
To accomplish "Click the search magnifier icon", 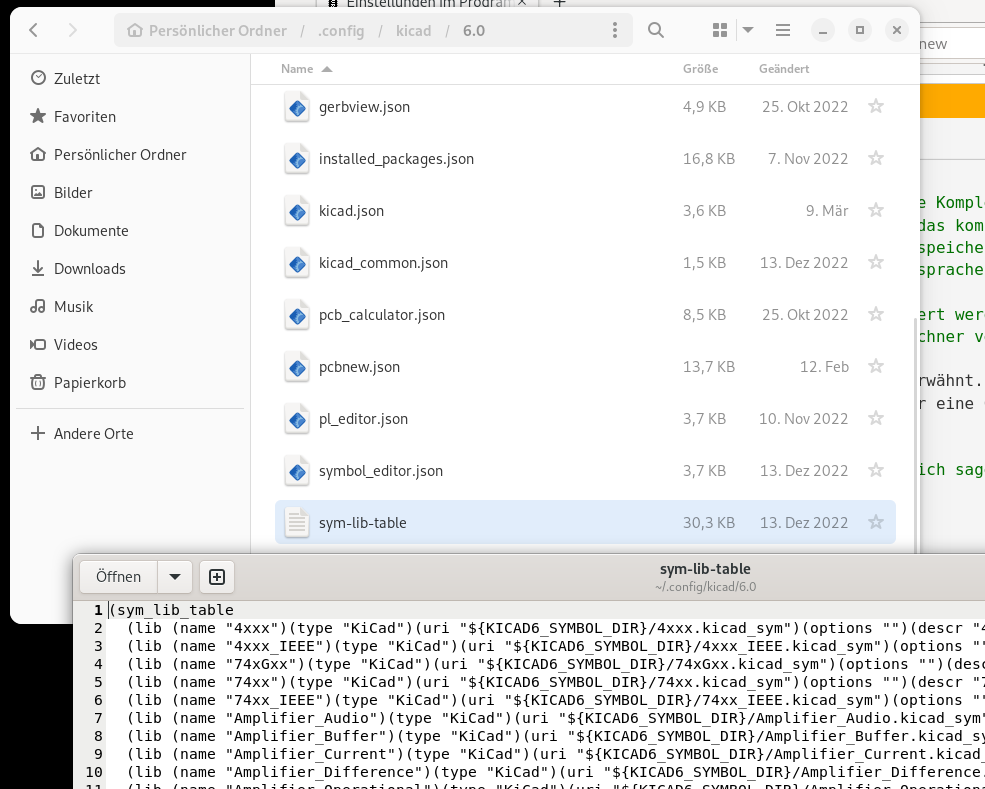I will click(x=655, y=30).
